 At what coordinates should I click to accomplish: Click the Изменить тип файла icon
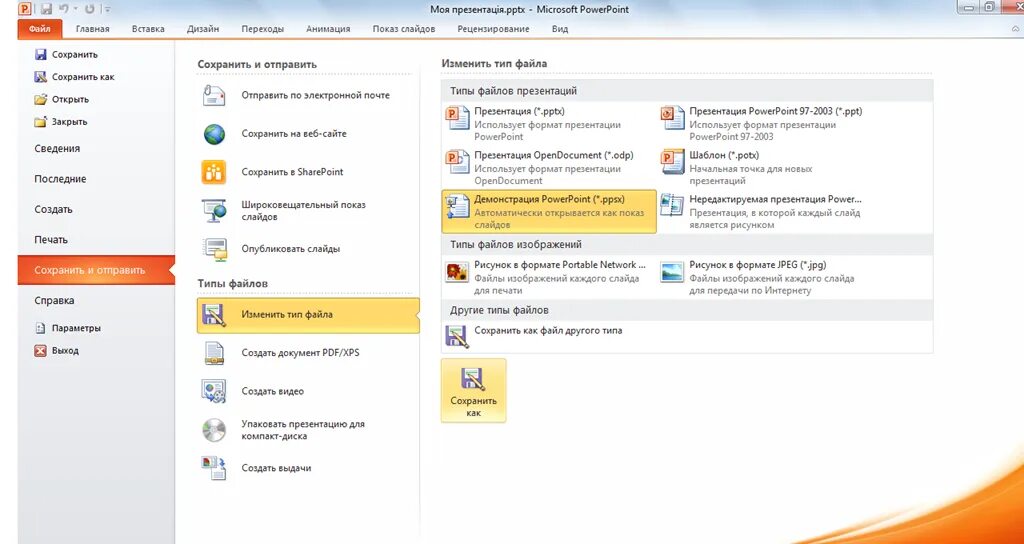214,315
